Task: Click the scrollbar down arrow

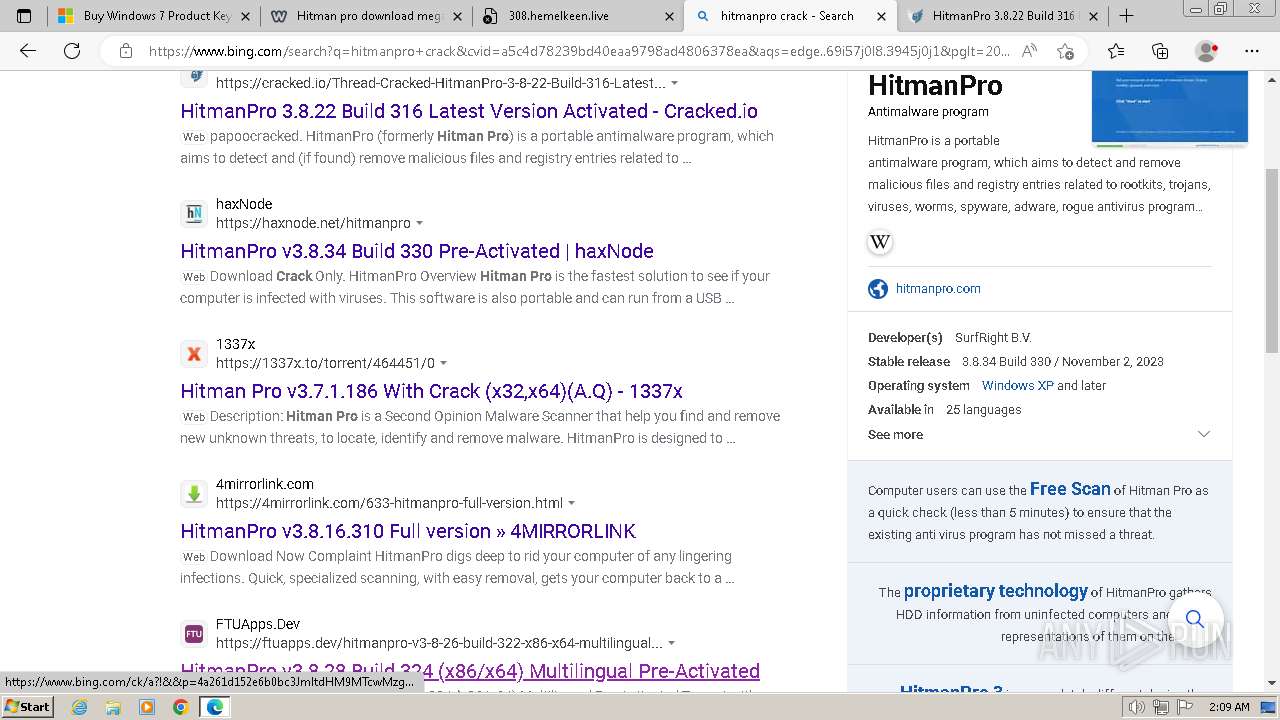Action: [1271, 683]
